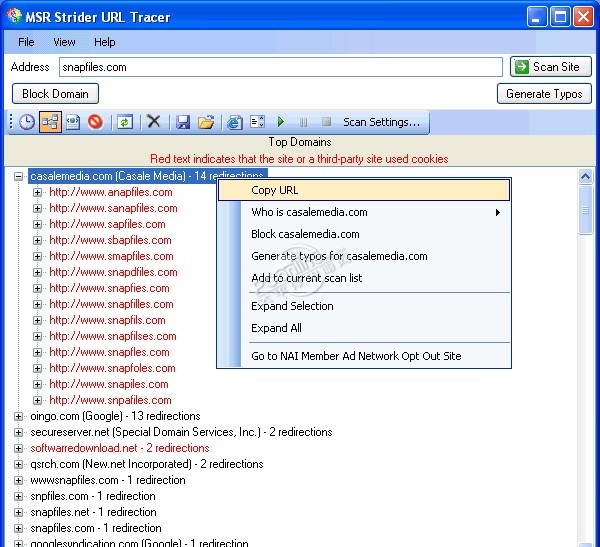Open Who is casalemedia.com submenu
The width and height of the screenshot is (600, 547).
[364, 212]
